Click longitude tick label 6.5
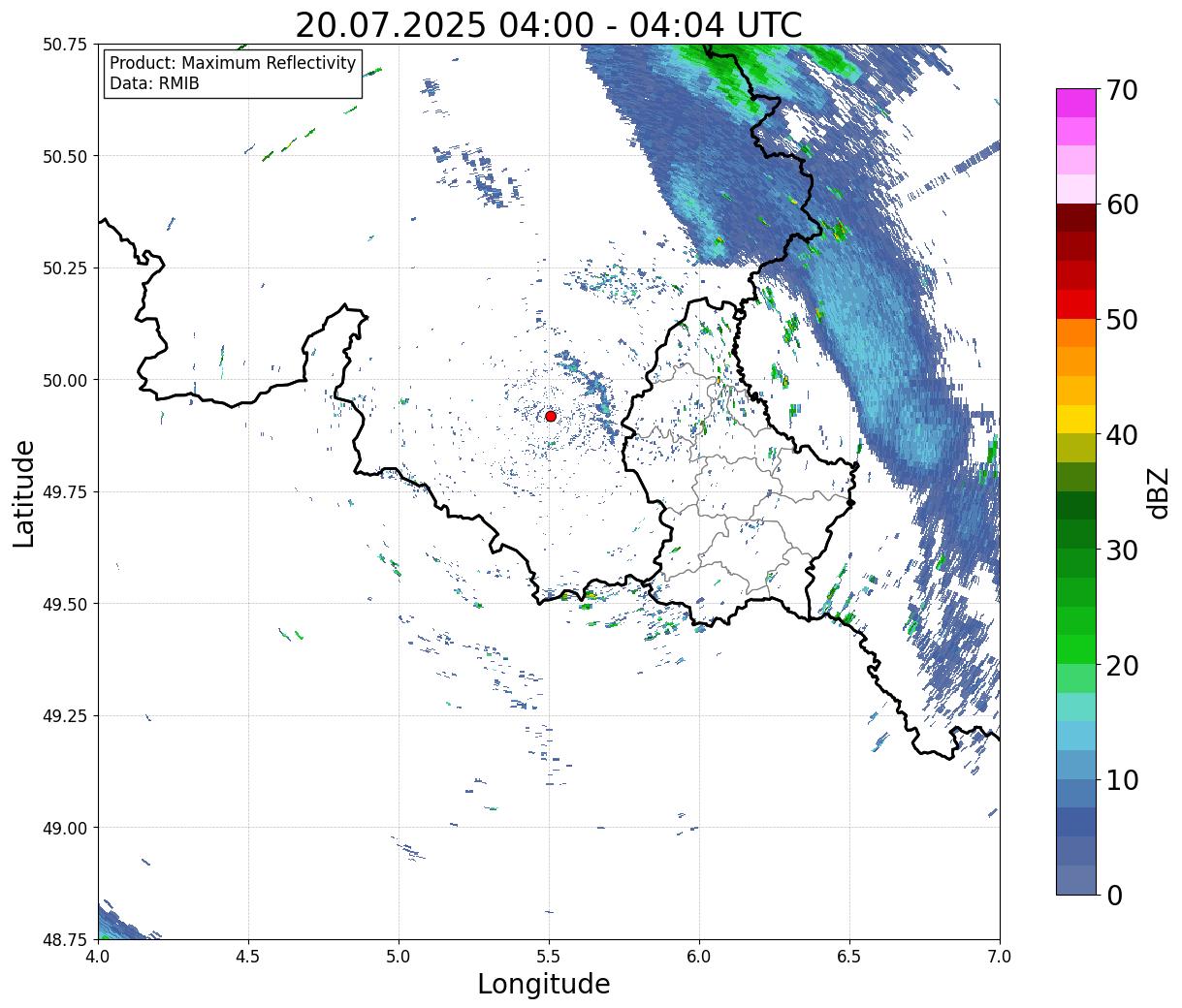The image size is (1182, 1008). point(849,956)
